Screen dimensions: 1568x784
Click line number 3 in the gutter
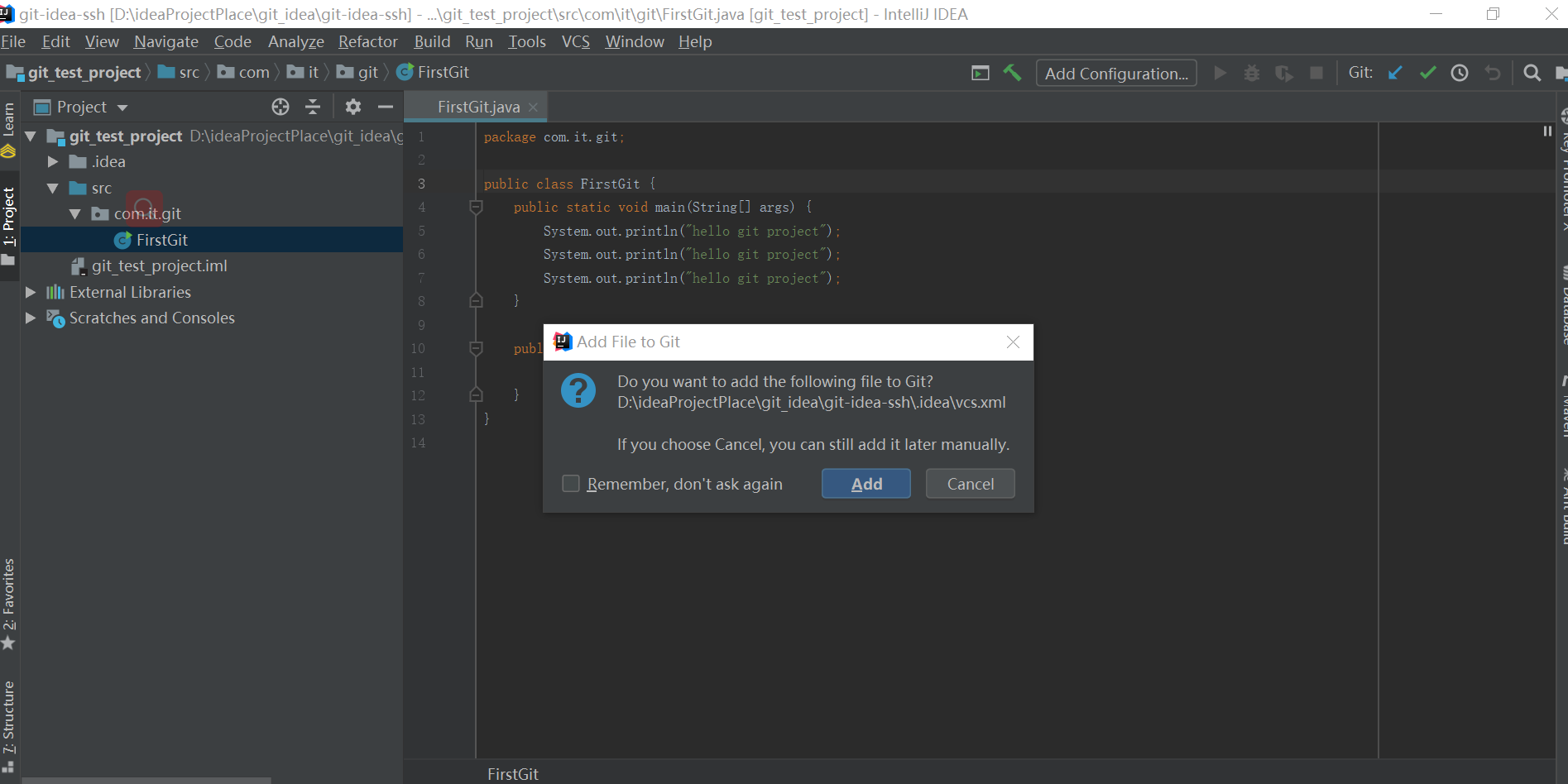(421, 184)
